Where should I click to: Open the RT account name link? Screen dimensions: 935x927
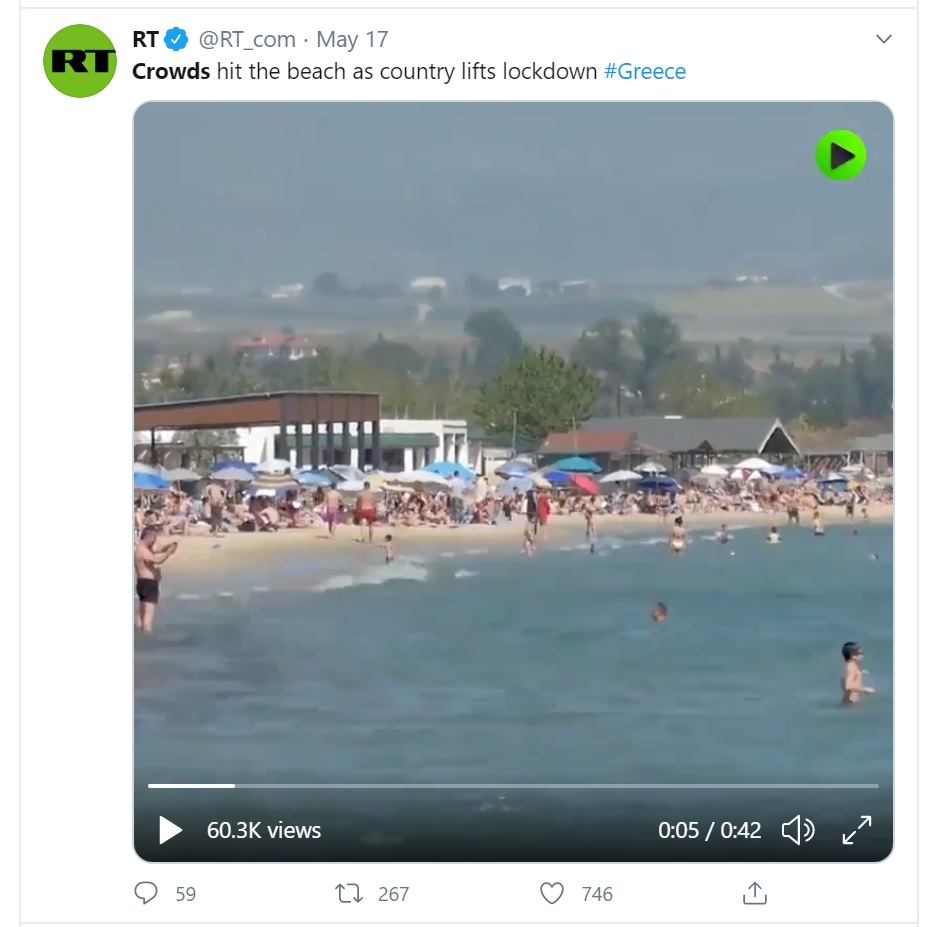tap(145, 39)
